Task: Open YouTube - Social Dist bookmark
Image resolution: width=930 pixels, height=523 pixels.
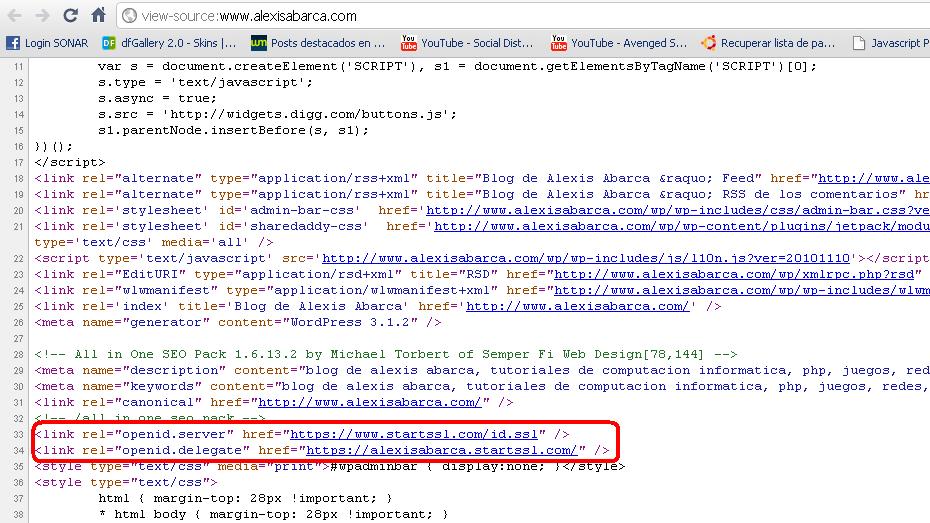Action: (x=467, y=43)
